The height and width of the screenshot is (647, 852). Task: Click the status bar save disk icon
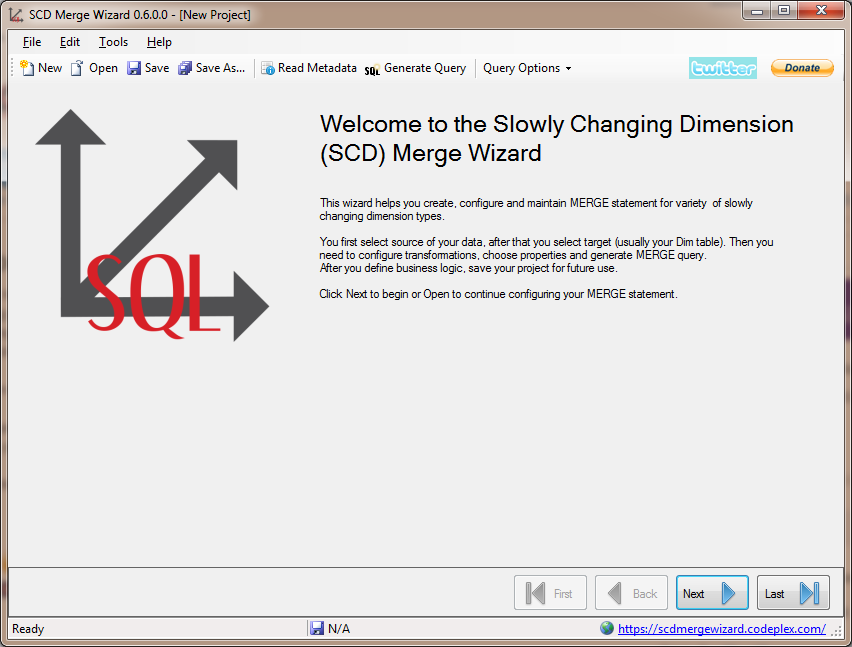tap(316, 629)
